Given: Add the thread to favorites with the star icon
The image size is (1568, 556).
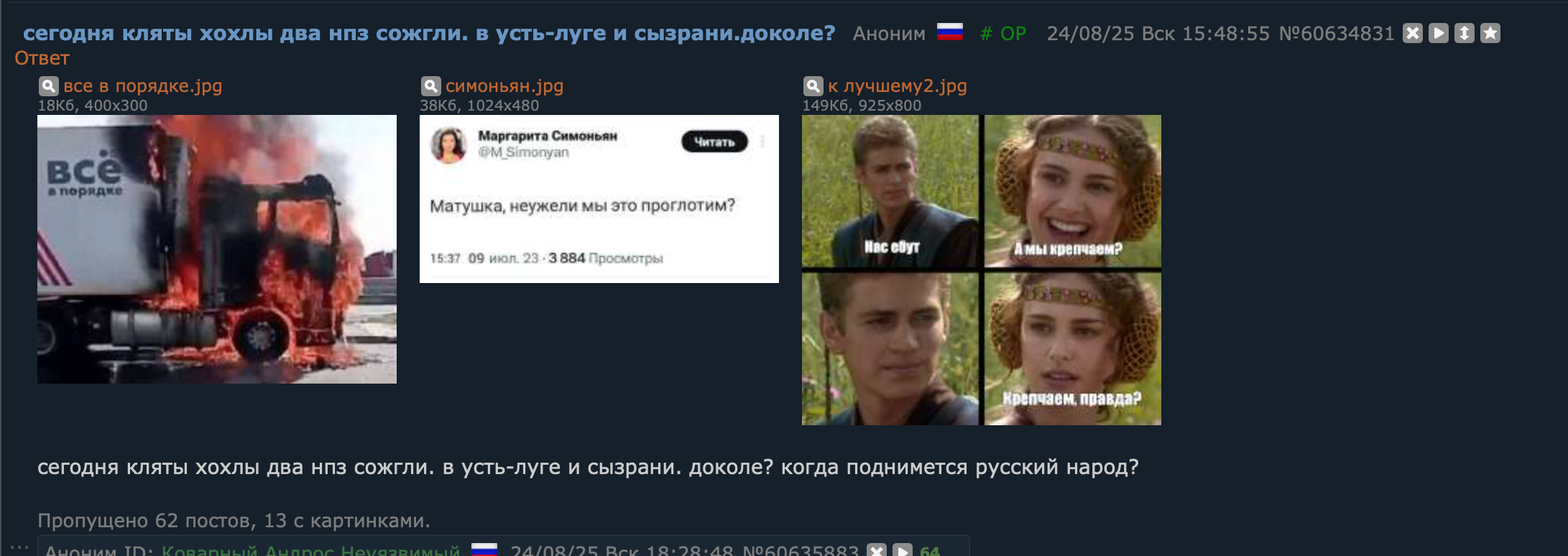Looking at the screenshot, I should click(x=1490, y=34).
